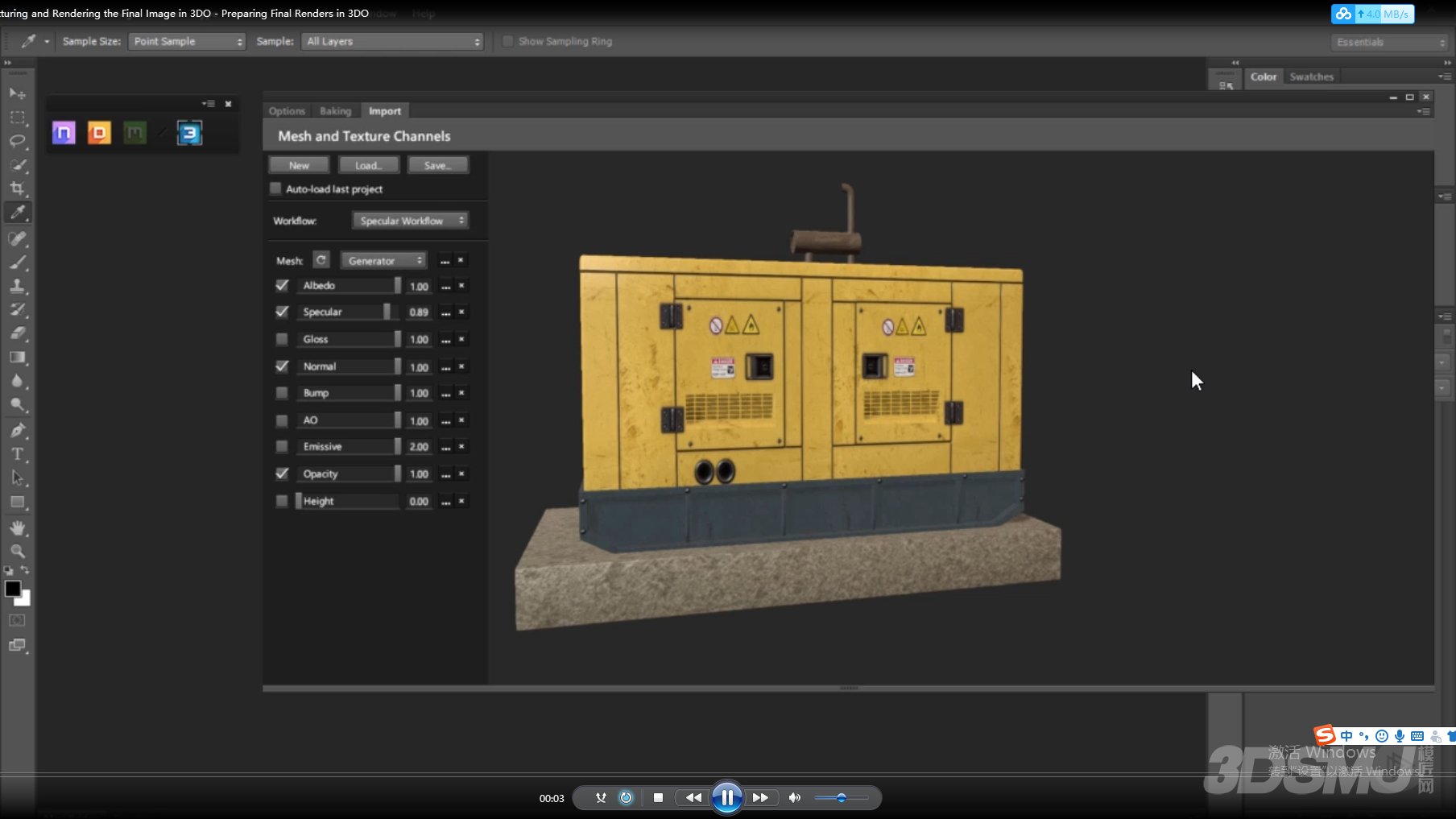Screen dimensions: 1456x819
Task: Select the Rectangle shape tool
Action: pyautogui.click(x=17, y=503)
